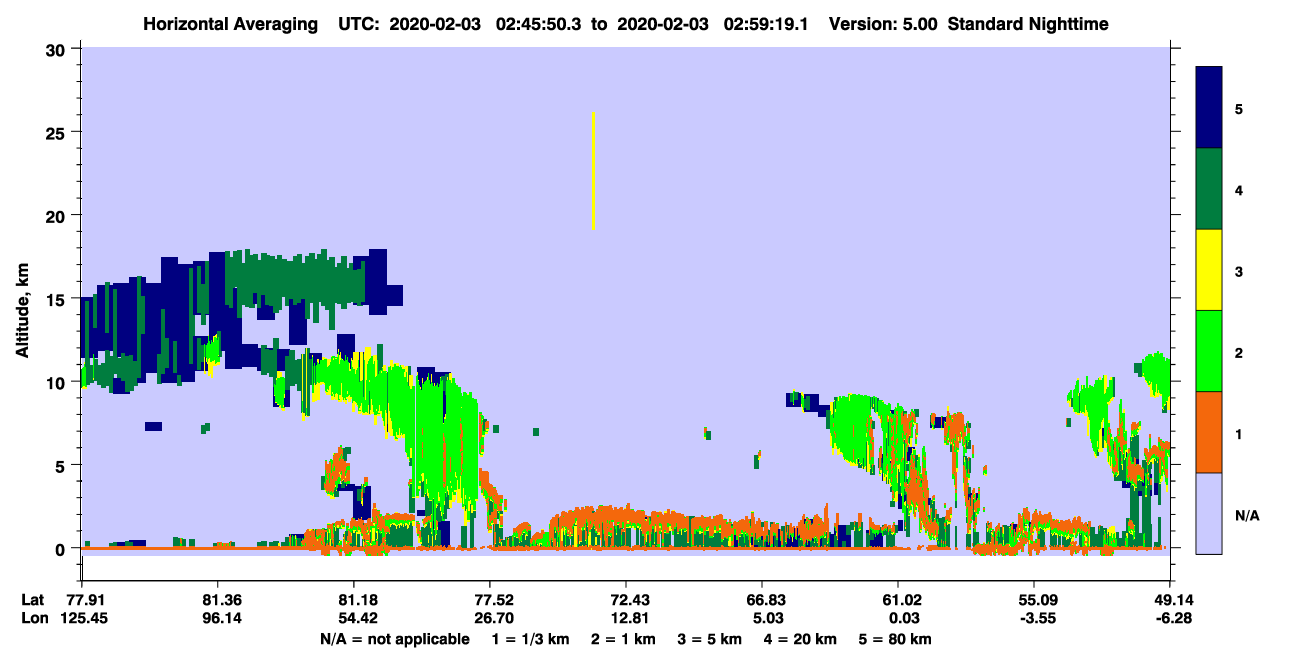Click the 10 altitude tick label
The image size is (1300, 667).
pyautogui.click(x=58, y=382)
